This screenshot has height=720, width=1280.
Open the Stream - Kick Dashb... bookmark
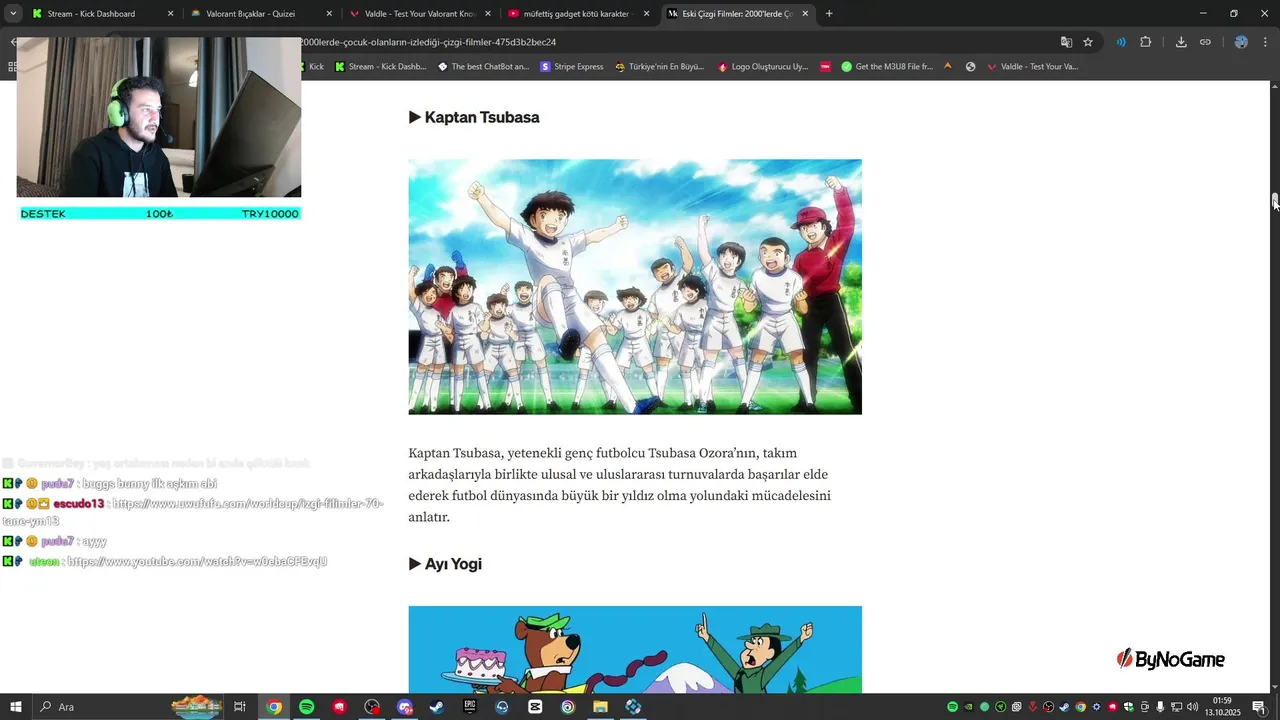coord(381,67)
